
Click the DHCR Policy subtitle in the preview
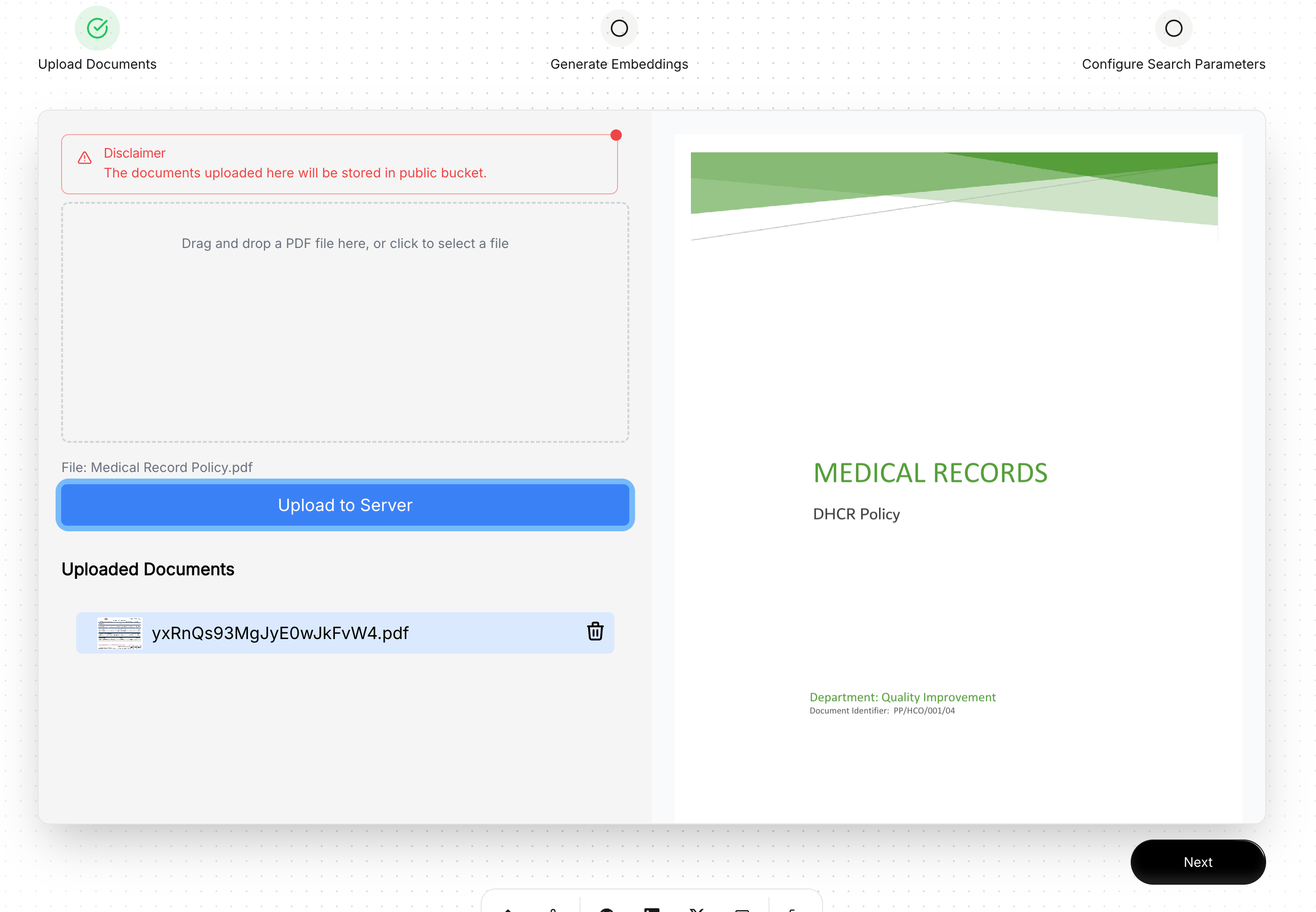pos(856,514)
